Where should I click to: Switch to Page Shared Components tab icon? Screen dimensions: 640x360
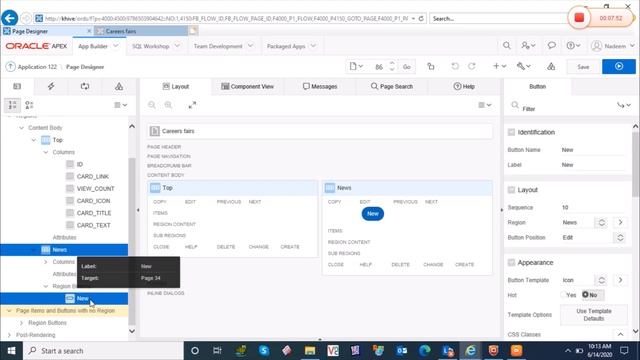point(119,86)
